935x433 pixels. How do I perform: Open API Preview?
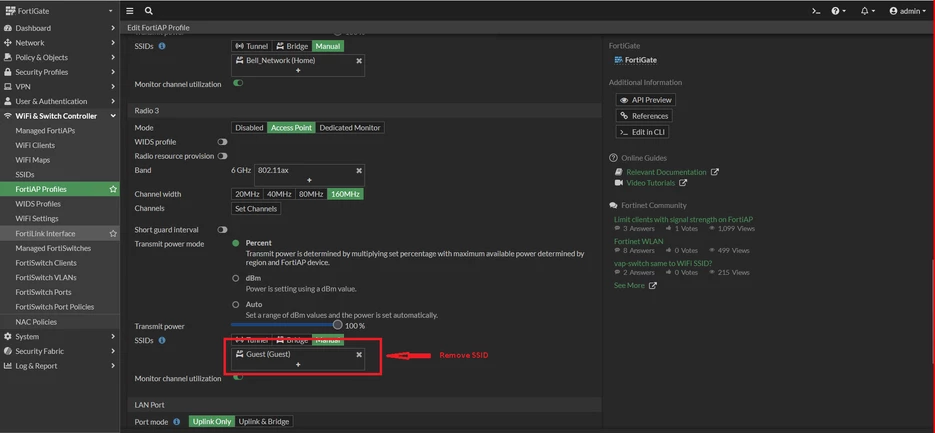[x=646, y=100]
